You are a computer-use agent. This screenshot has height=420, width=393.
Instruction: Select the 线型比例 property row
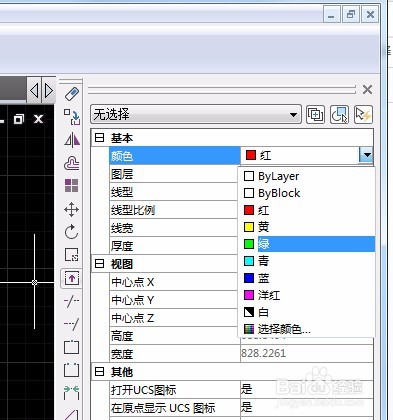click(x=173, y=210)
